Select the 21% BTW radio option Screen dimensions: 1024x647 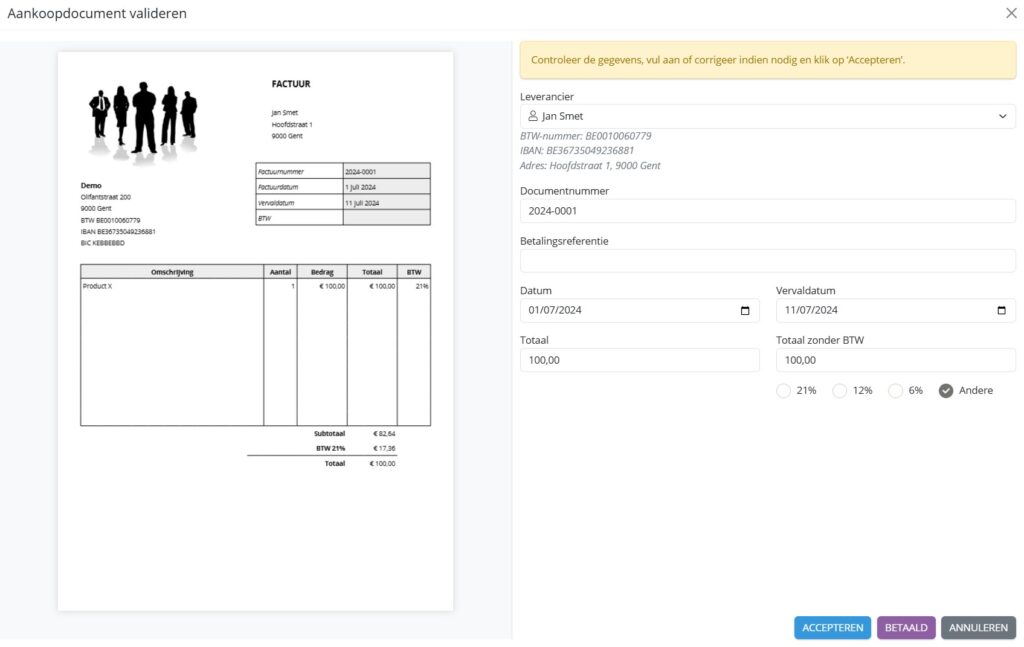pos(783,391)
